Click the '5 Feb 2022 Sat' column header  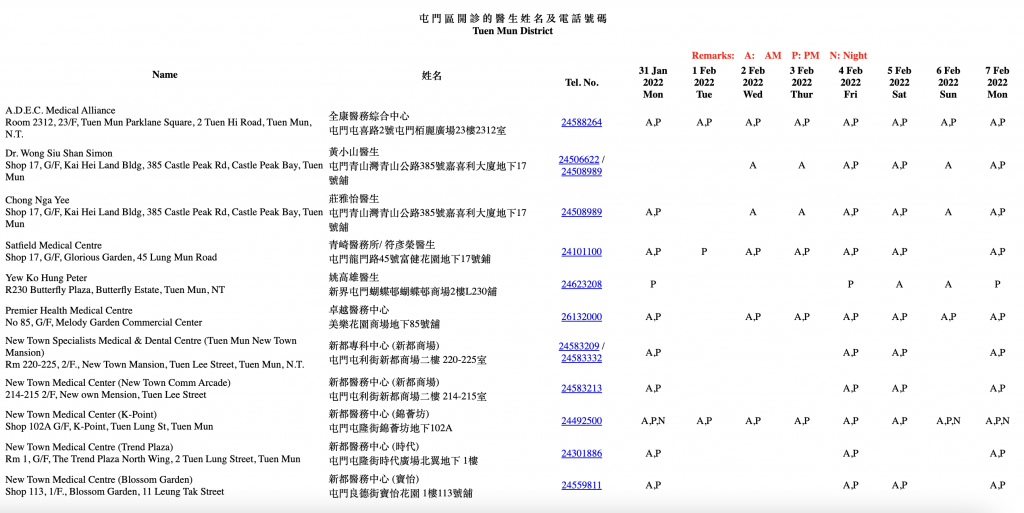point(899,82)
